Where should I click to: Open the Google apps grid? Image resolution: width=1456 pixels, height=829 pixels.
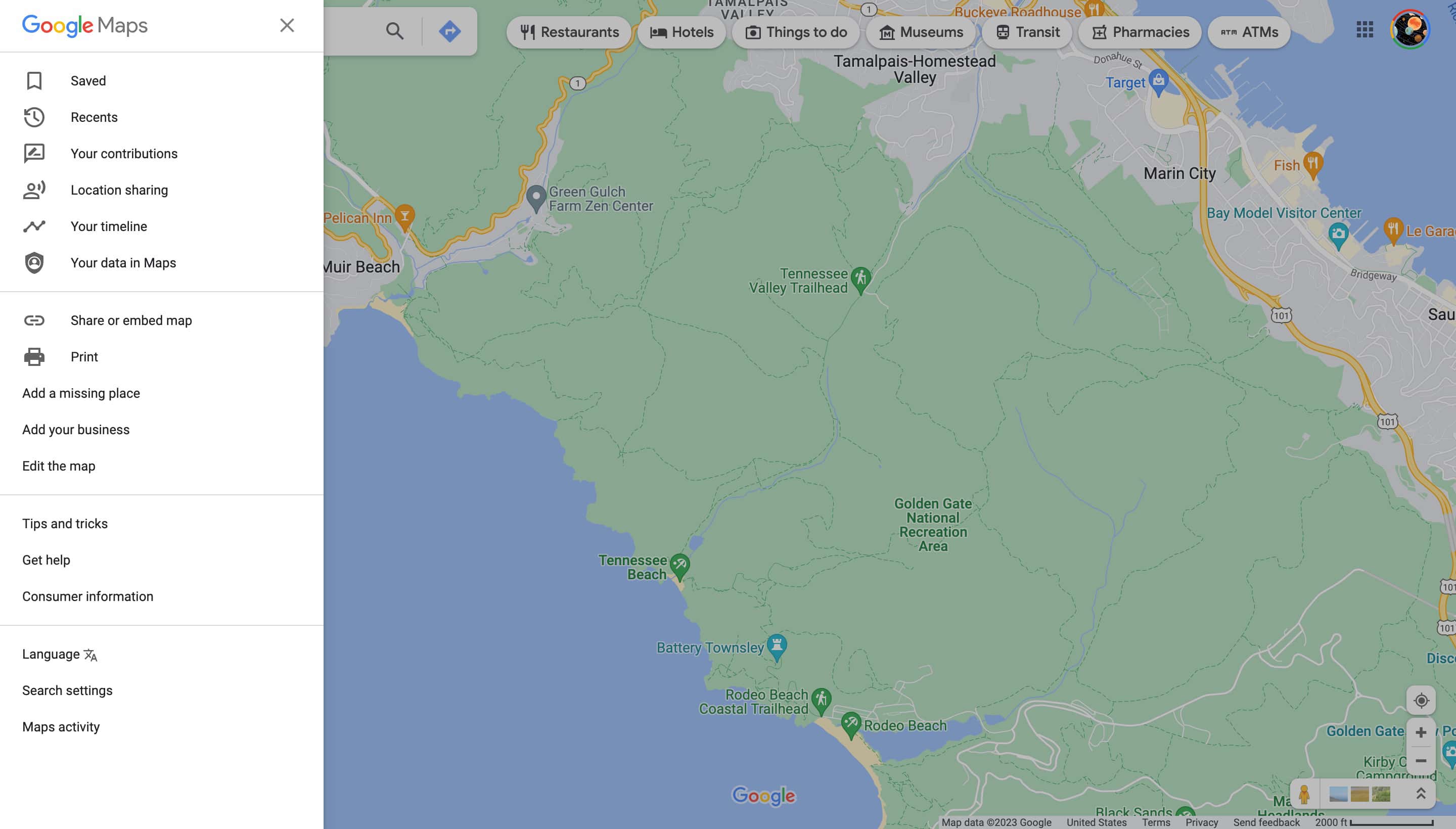tap(1364, 30)
